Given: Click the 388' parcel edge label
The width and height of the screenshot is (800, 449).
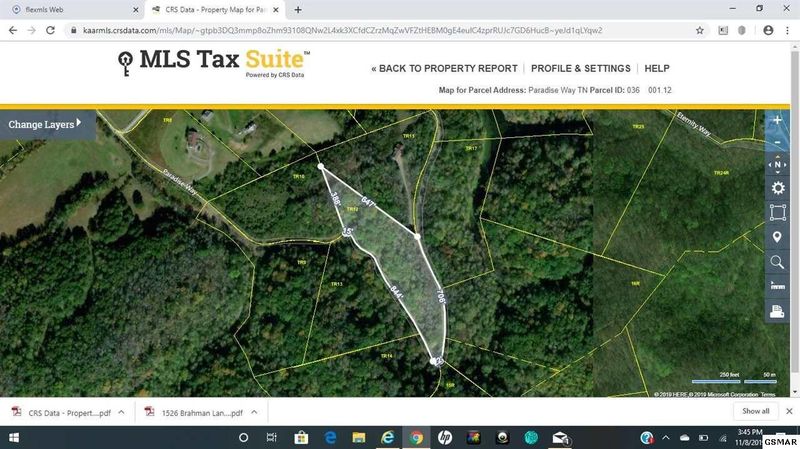Looking at the screenshot, I should [x=335, y=198].
